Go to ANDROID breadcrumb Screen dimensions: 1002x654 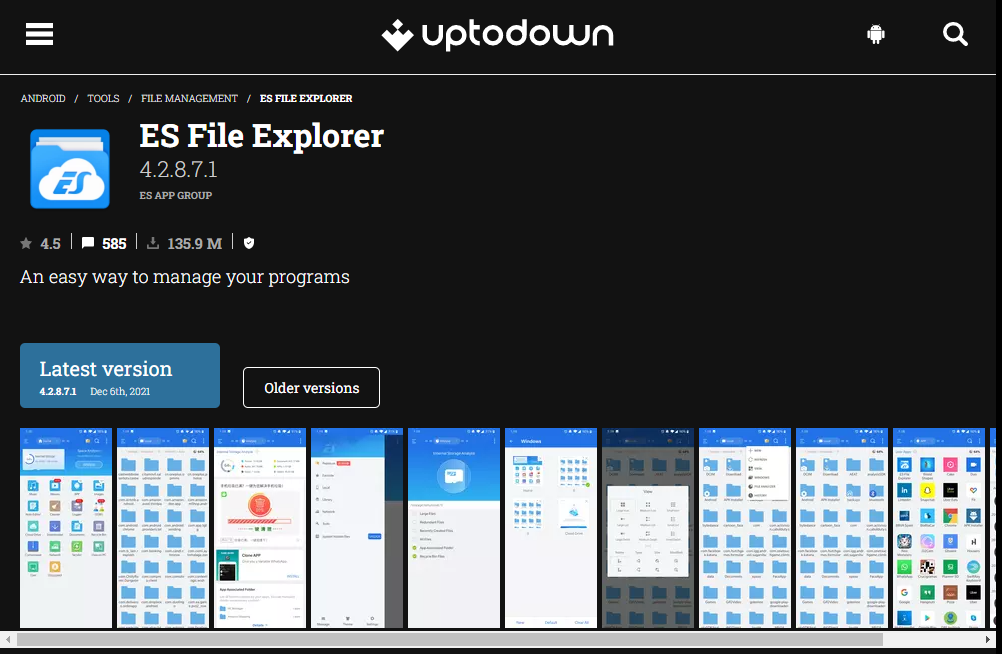click(x=43, y=98)
